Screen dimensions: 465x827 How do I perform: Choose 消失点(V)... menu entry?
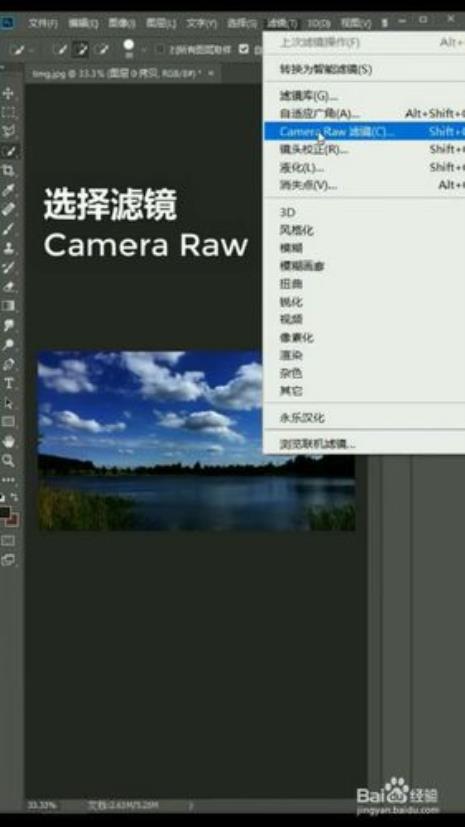click(364, 185)
